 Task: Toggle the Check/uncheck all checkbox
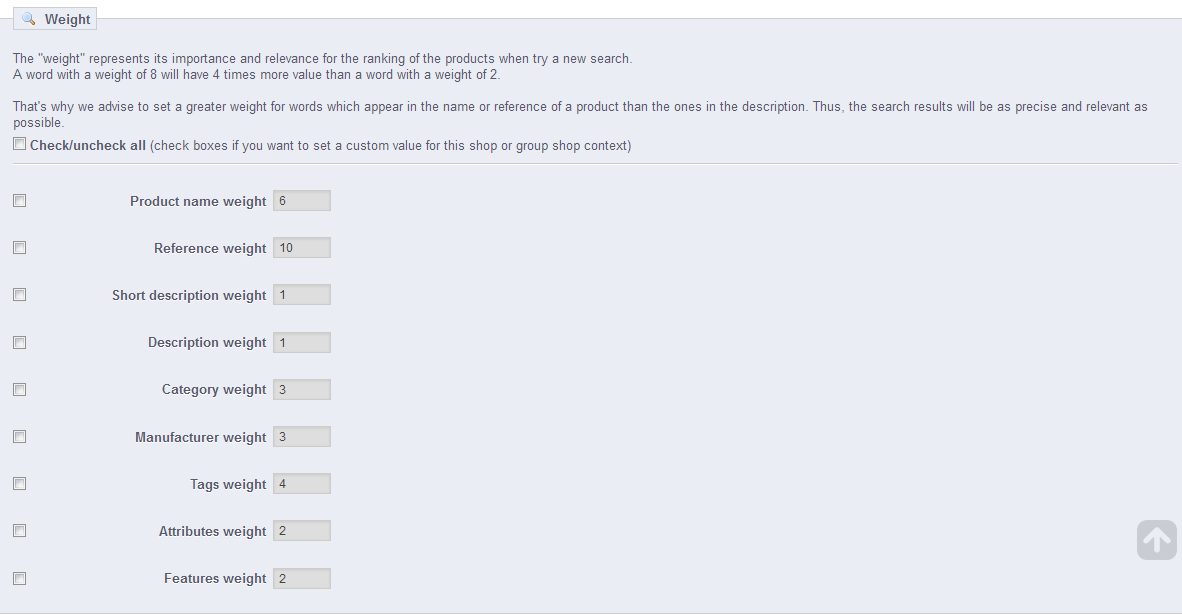[x=20, y=145]
